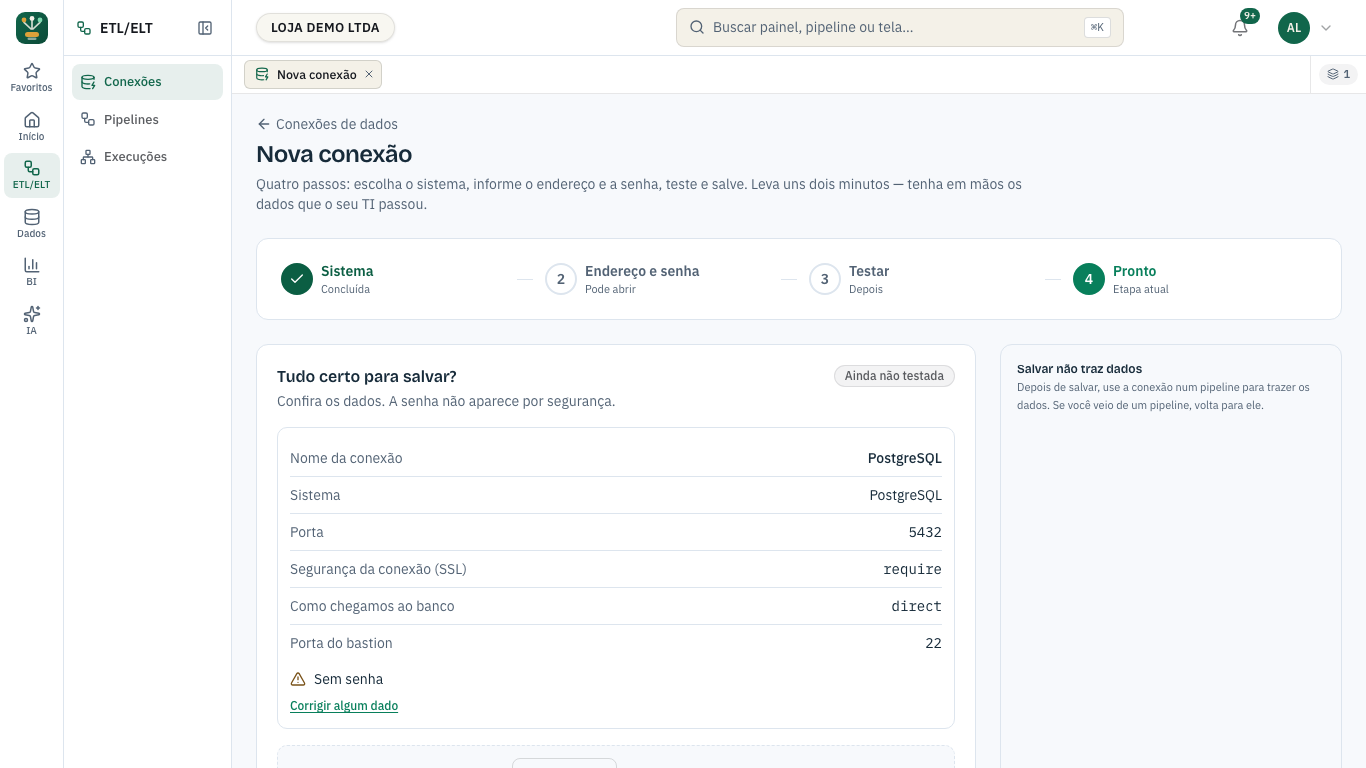Open notifications bell icon

[1240, 28]
